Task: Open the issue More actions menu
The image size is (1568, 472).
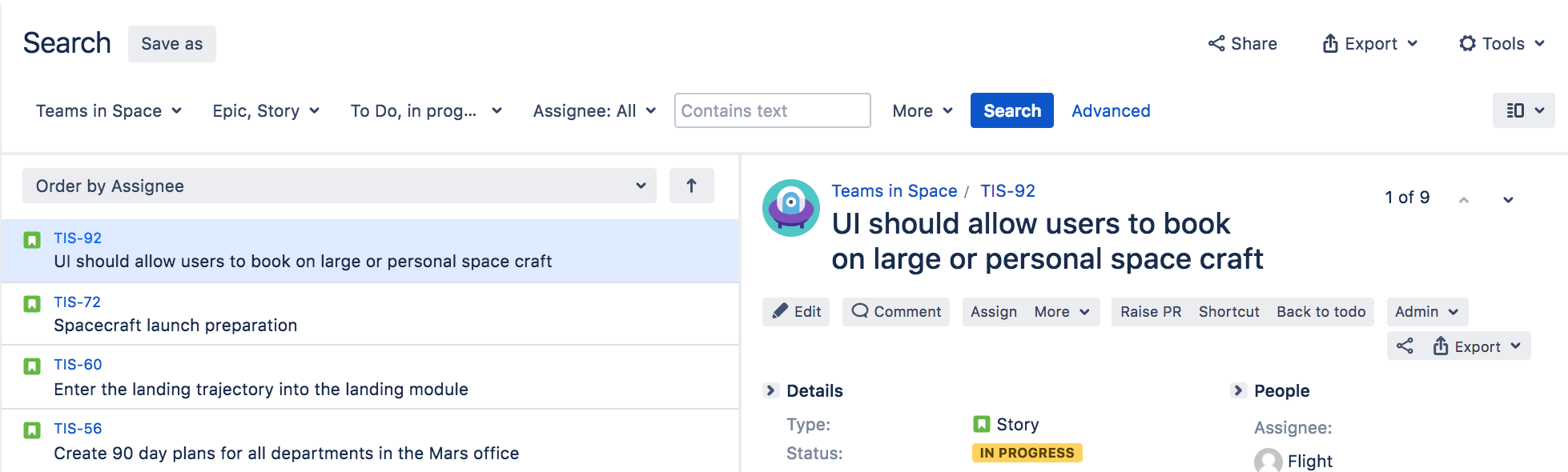Action: [1062, 312]
